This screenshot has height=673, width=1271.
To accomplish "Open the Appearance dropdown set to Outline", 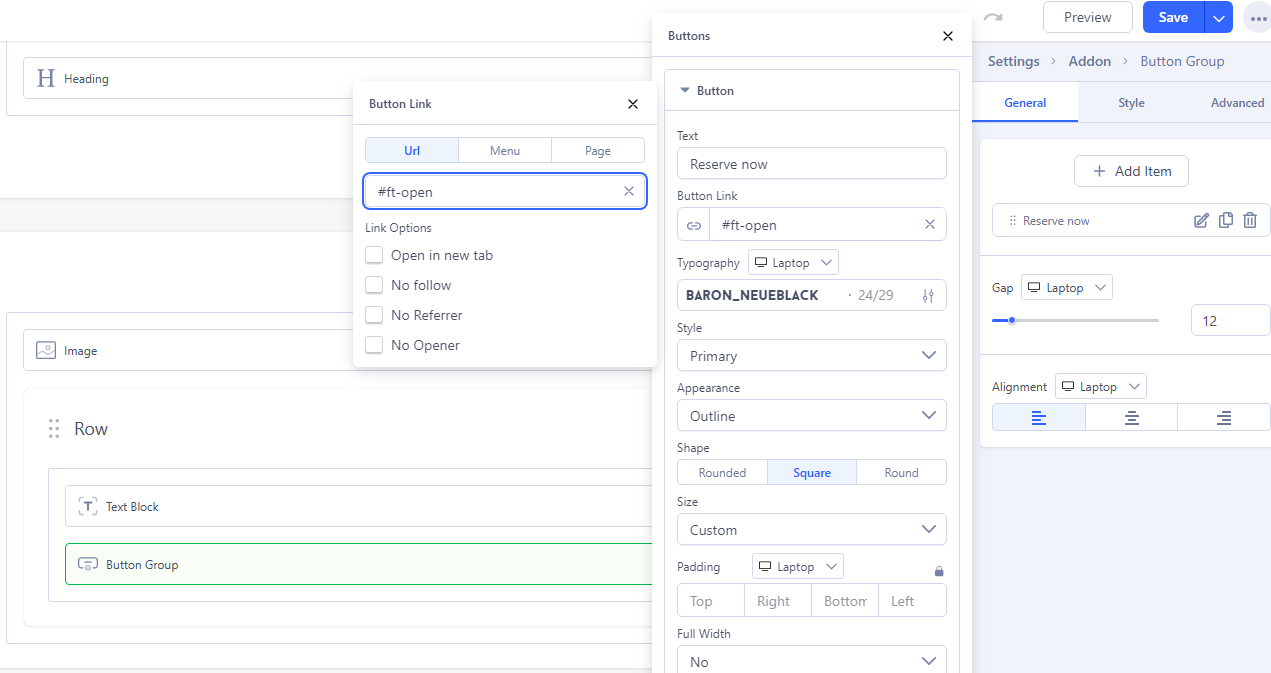I will coord(811,416).
